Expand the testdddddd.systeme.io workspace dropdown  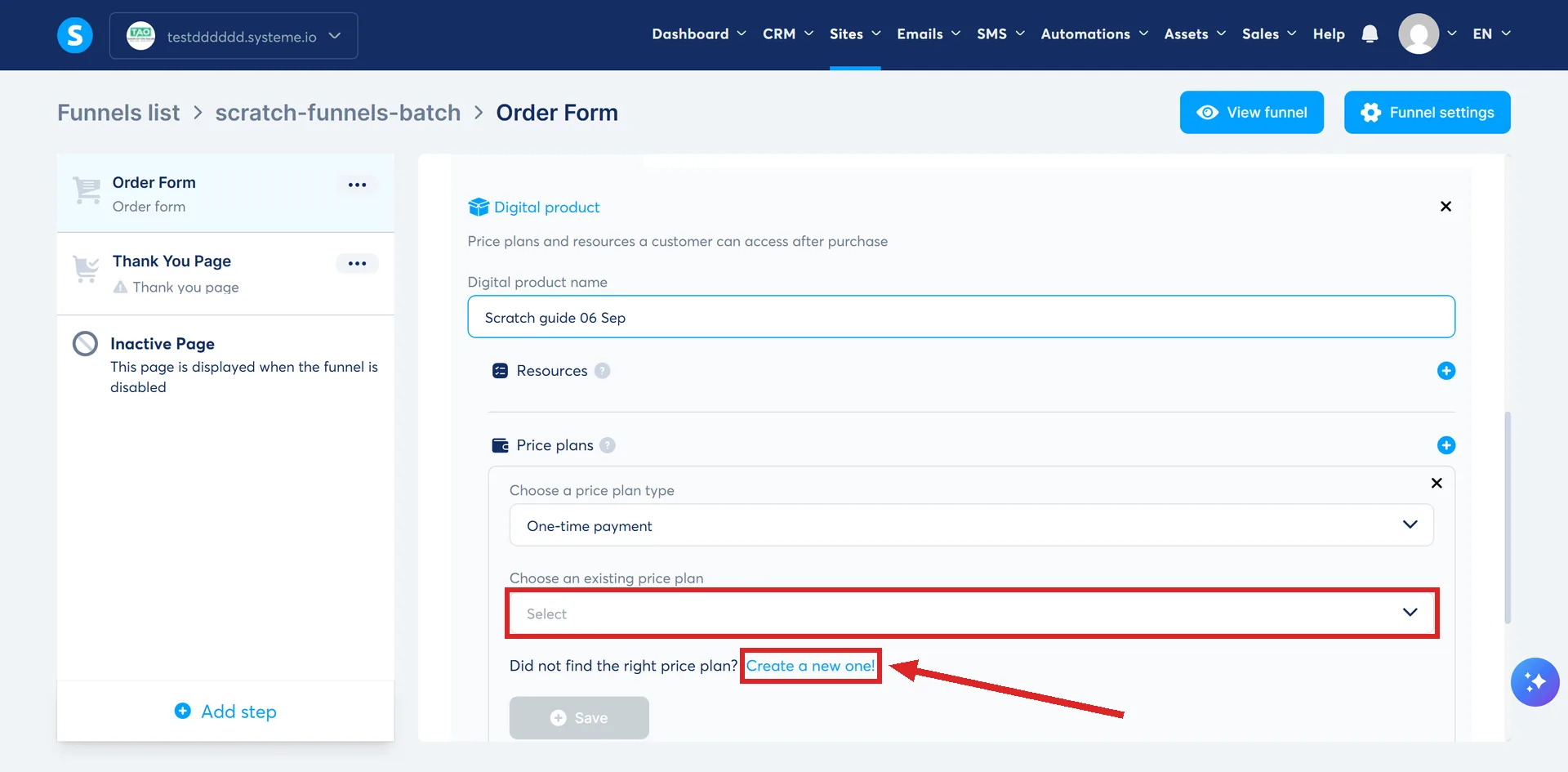pyautogui.click(x=234, y=36)
